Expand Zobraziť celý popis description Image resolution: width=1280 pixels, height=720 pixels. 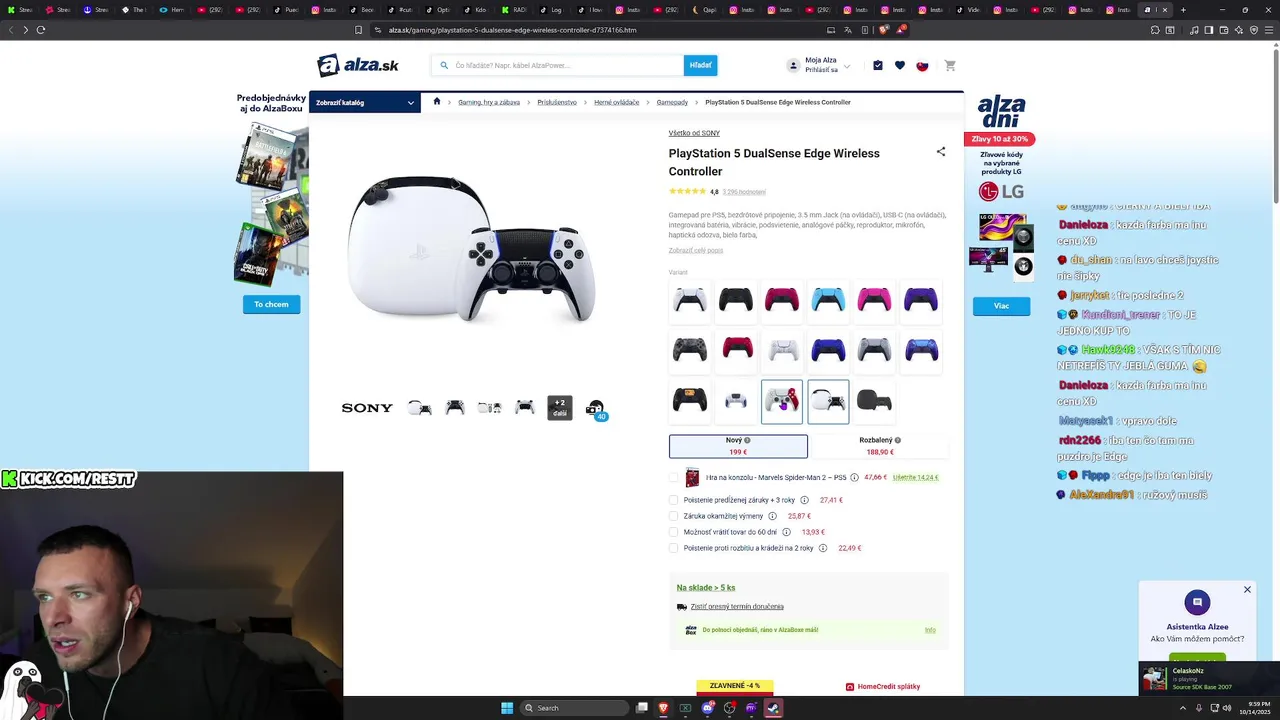click(696, 250)
